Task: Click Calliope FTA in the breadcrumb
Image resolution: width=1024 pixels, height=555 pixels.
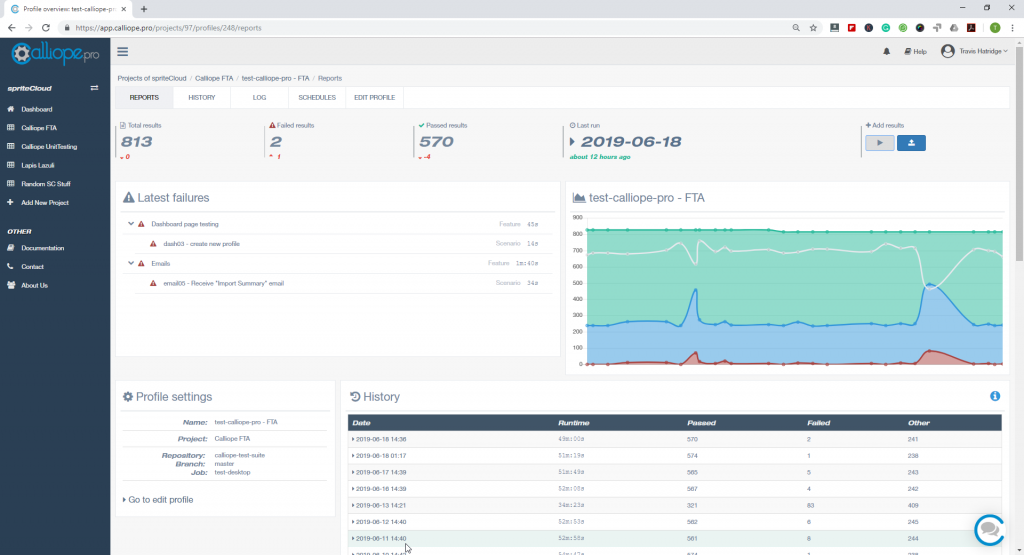Action: pos(214,77)
